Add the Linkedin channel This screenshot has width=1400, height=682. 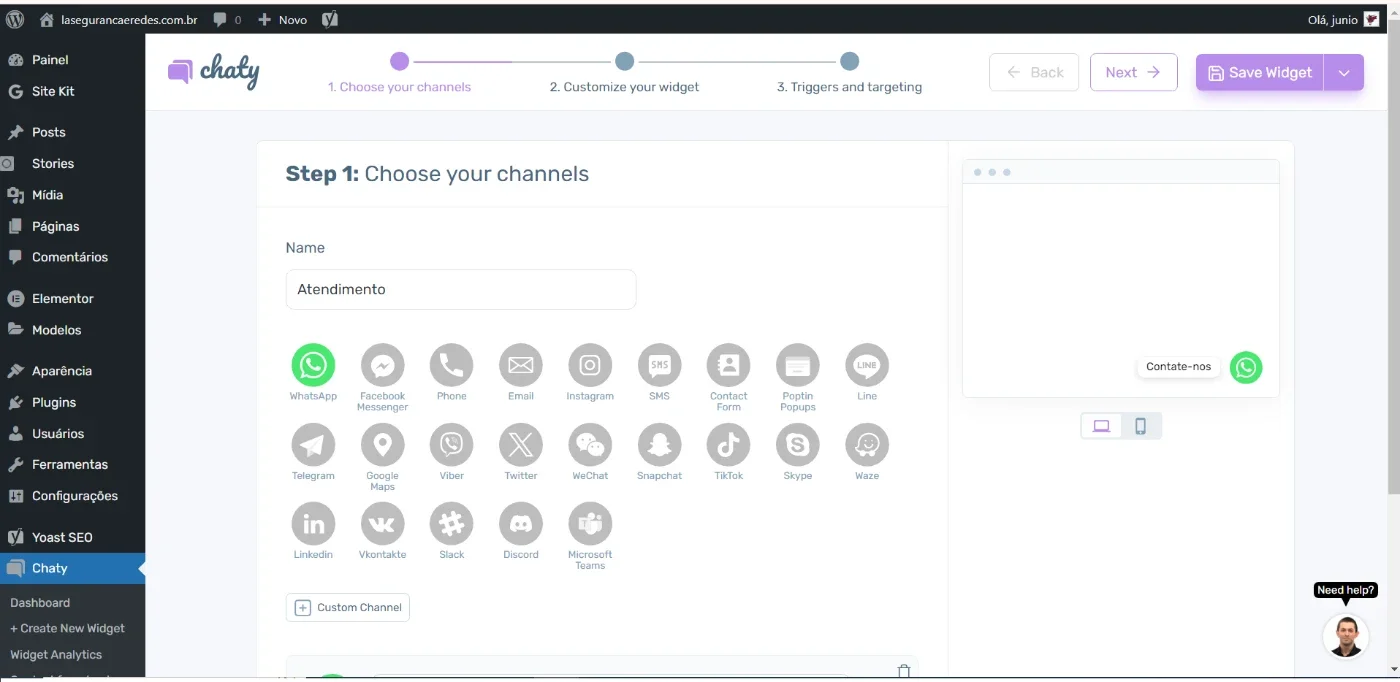[313, 523]
